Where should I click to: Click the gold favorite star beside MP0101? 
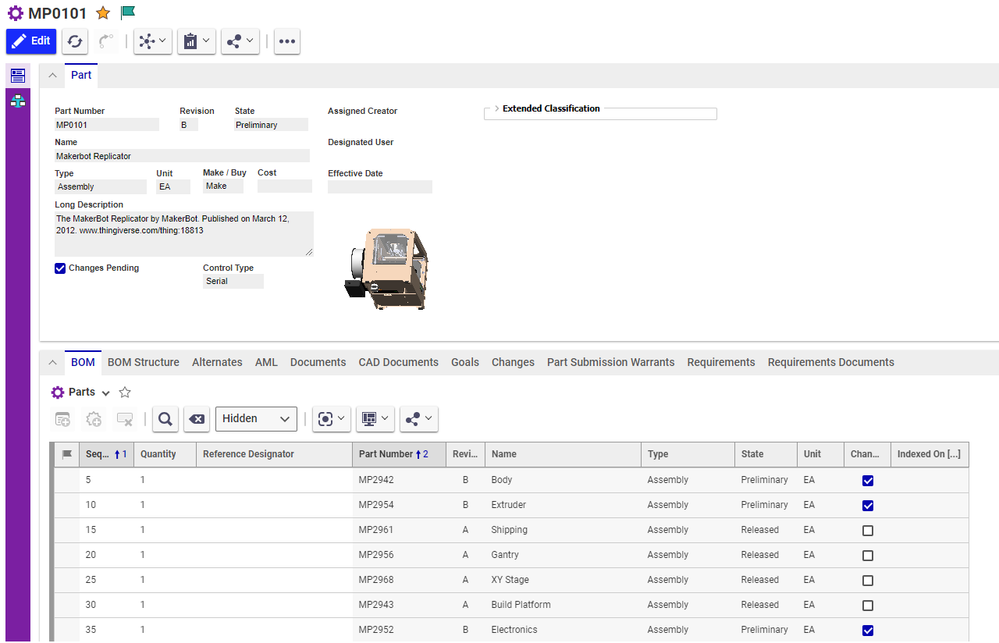click(x=103, y=13)
